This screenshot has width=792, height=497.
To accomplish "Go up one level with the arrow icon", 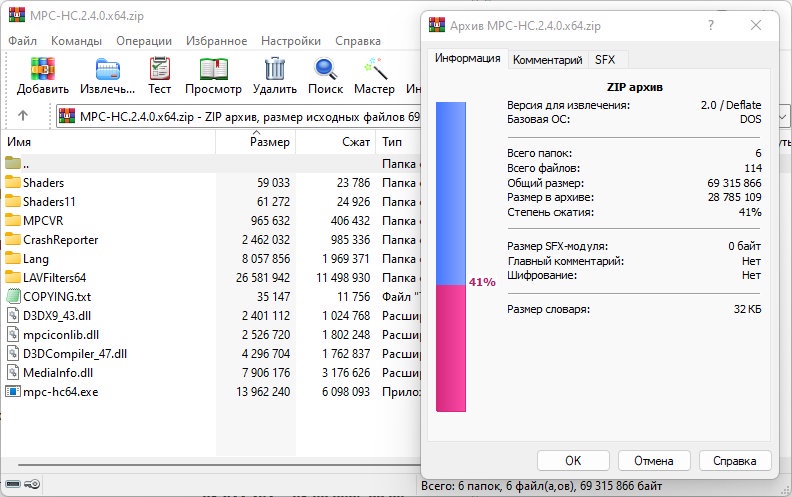I will click(23, 116).
